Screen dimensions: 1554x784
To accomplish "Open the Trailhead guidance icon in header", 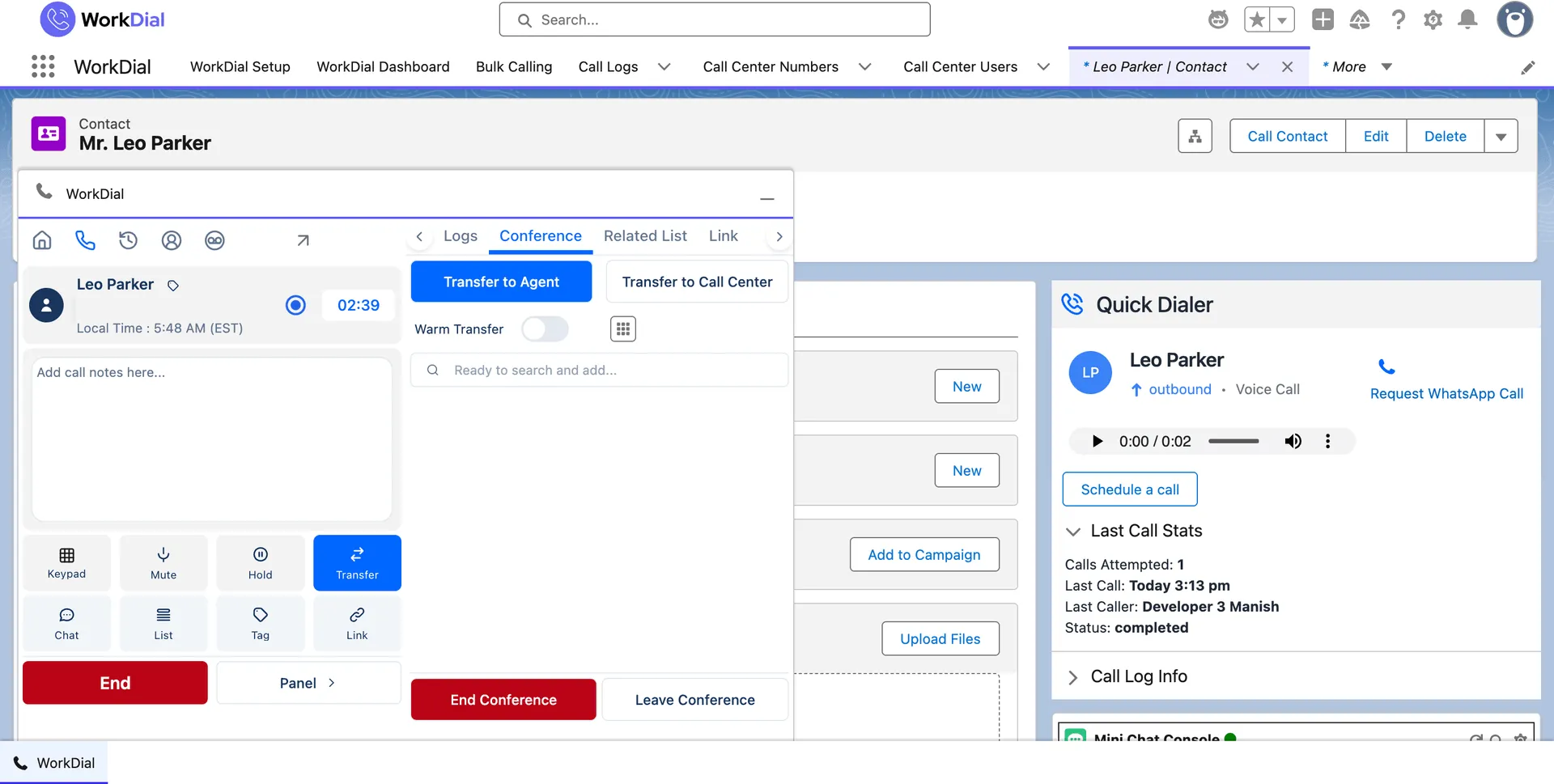I will pos(1360,19).
